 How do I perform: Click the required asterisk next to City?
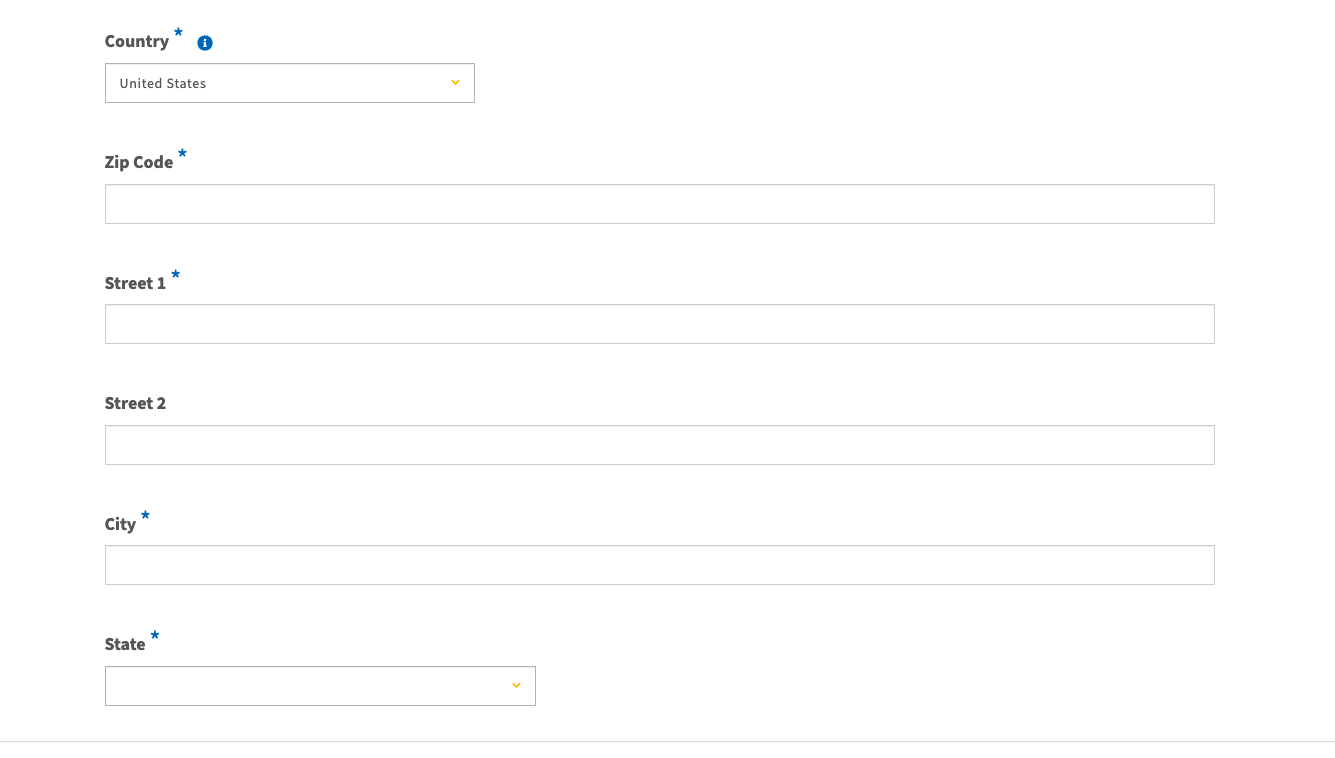point(145,515)
